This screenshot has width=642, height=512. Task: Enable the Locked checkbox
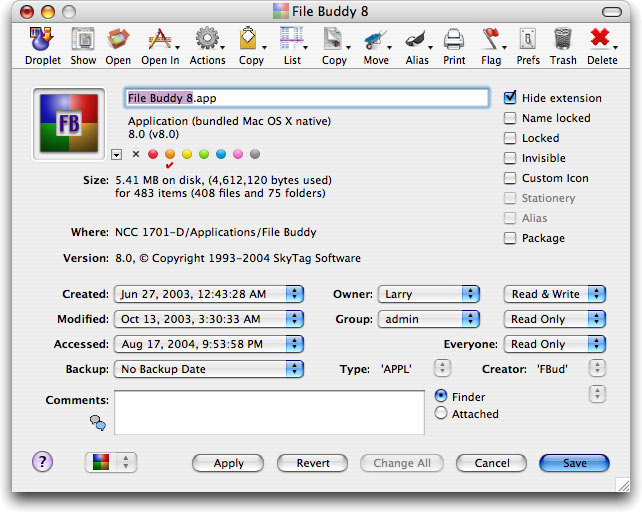(x=510, y=138)
